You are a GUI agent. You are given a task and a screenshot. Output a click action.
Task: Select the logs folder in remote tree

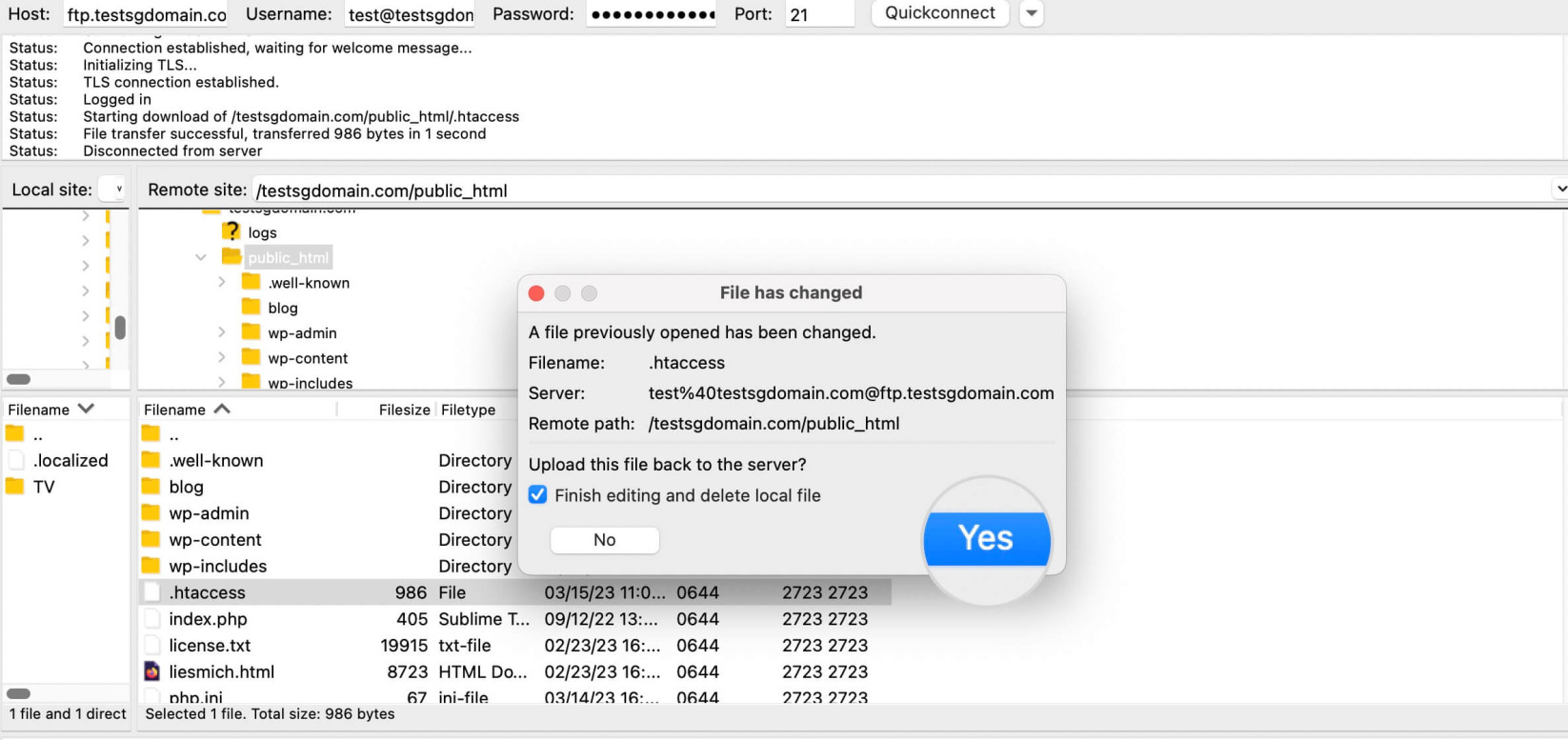pos(262,232)
